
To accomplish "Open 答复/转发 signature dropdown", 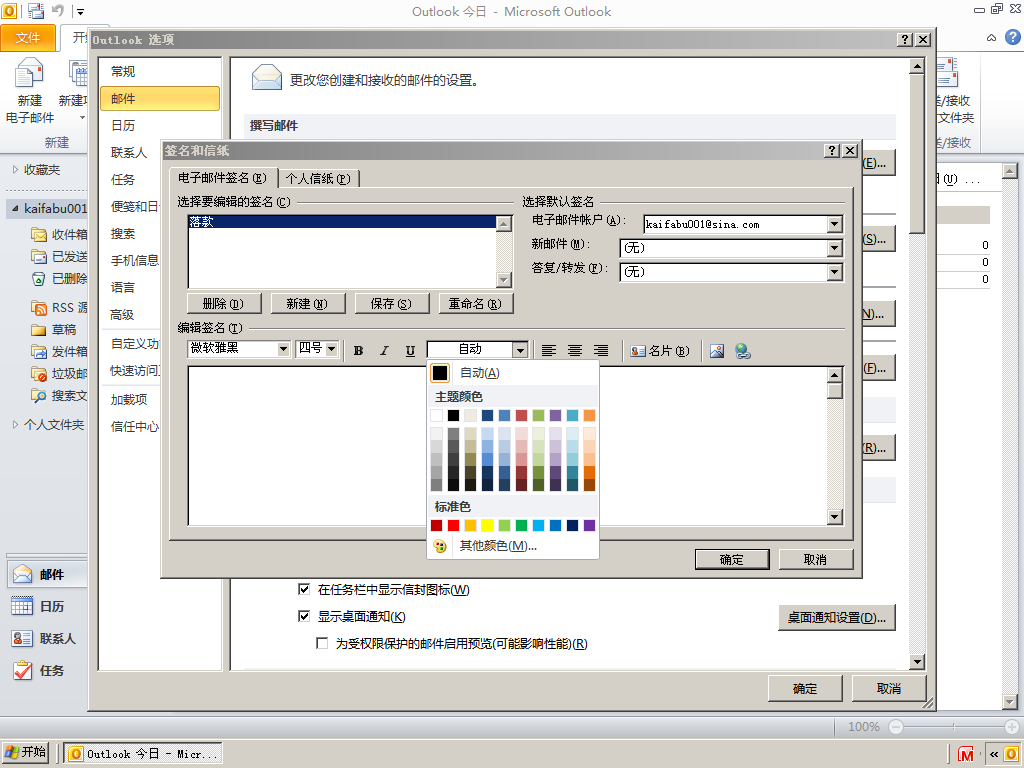I will click(834, 272).
